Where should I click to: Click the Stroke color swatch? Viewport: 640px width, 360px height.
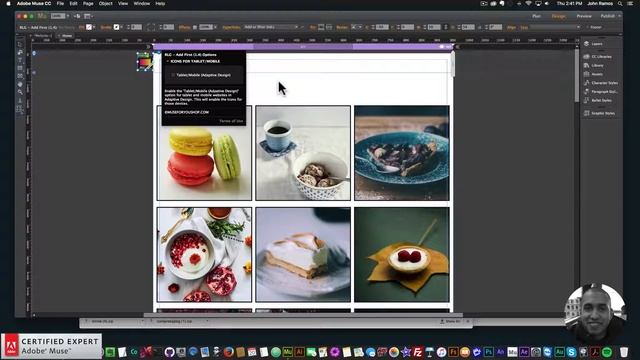116,27
